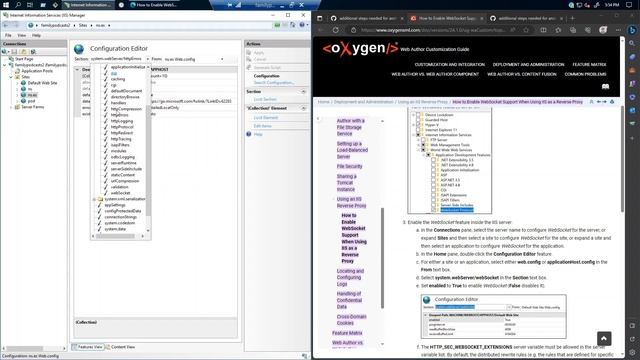
Task: Select httpRedirect in the section list
Action: tap(122, 133)
